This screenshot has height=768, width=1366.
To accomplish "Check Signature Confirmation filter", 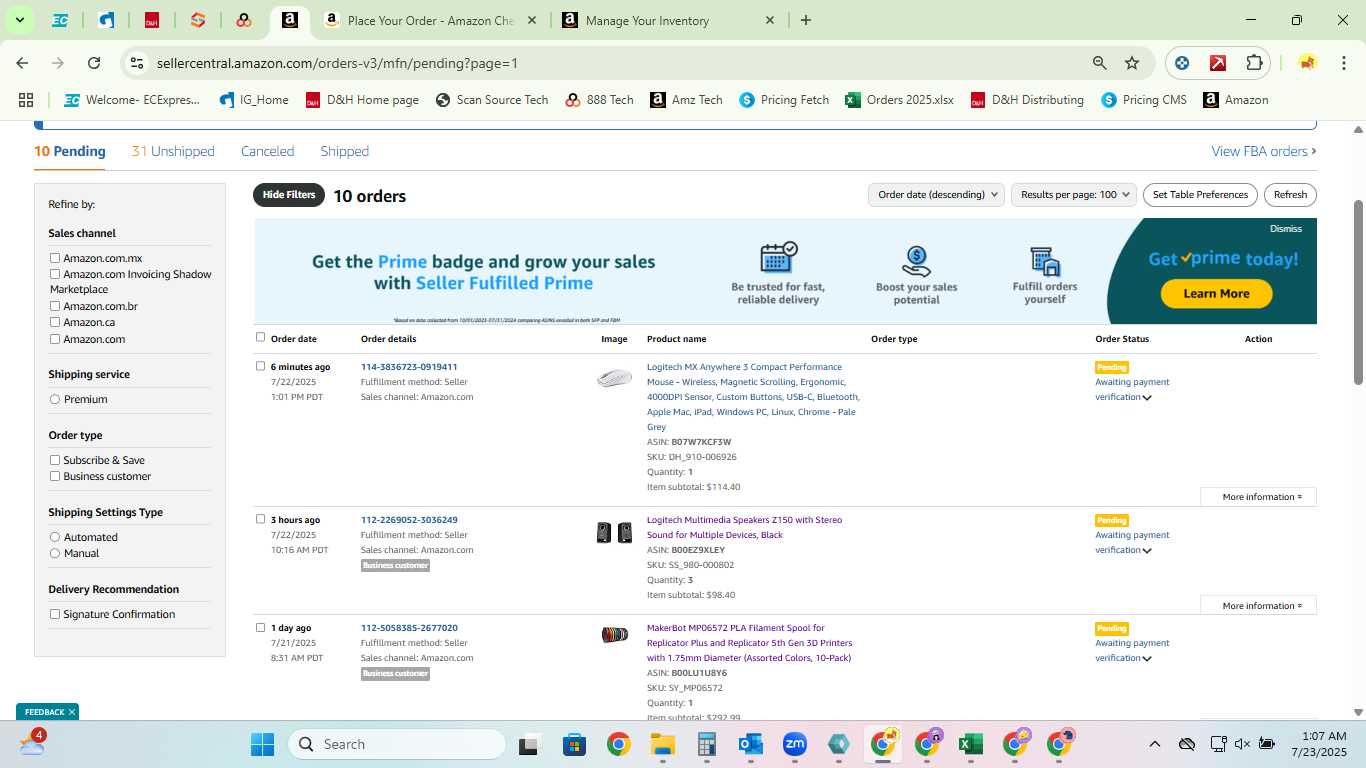I will 55,614.
